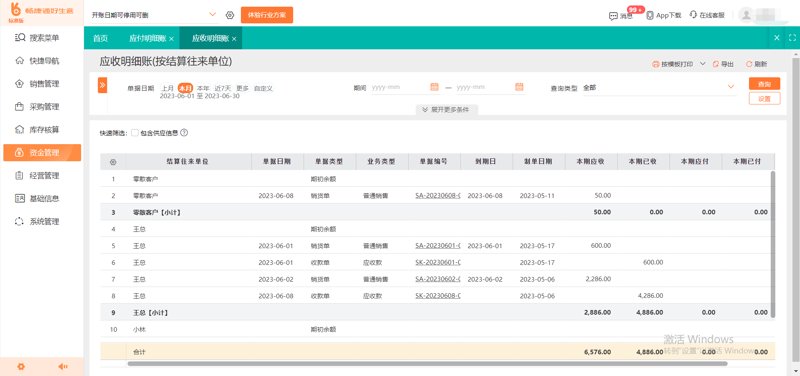
Task: Collapse filter panel with orange double-arrow
Action: pos(102,85)
